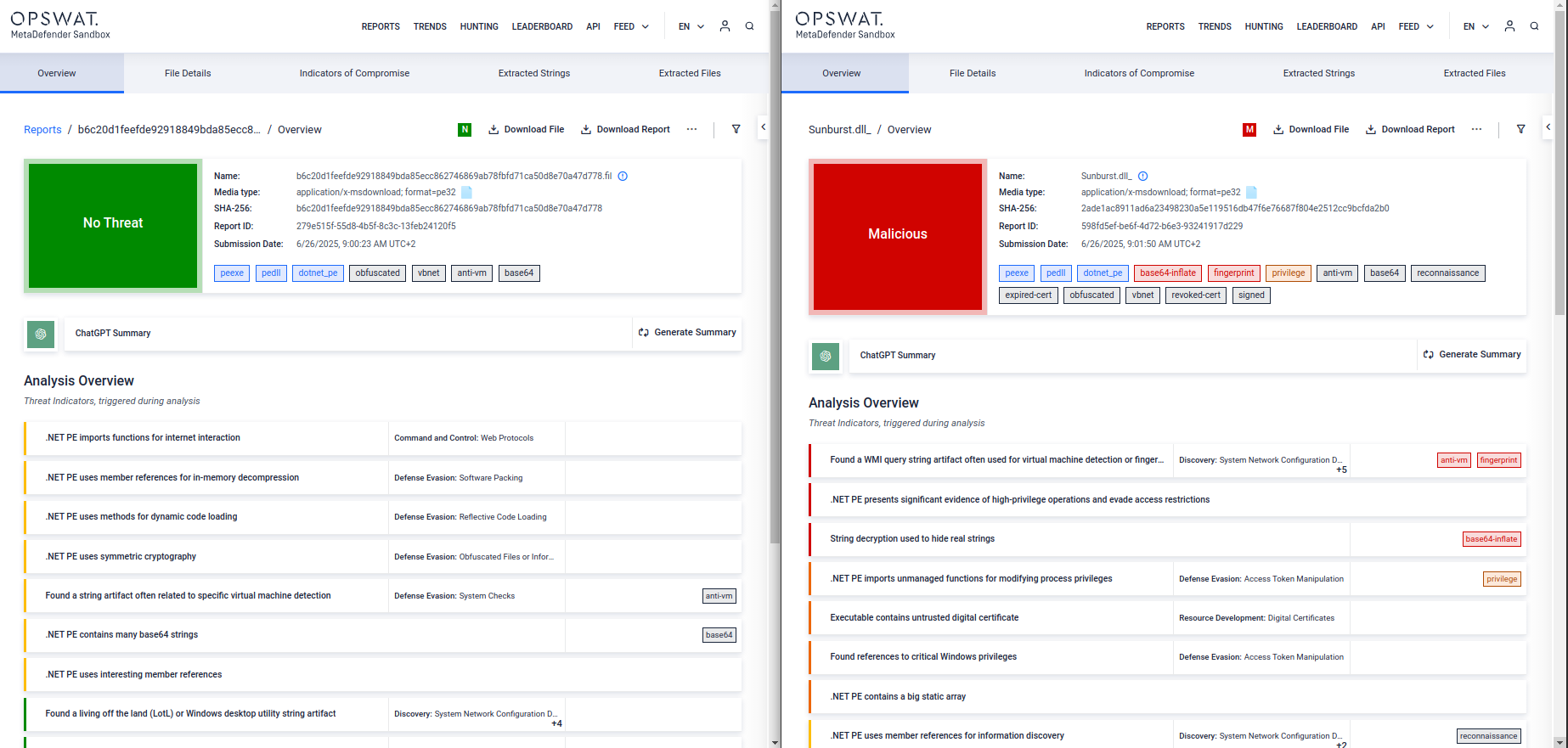Click info icon next to left file name
This screenshot has width=1568, height=748.
623,177
